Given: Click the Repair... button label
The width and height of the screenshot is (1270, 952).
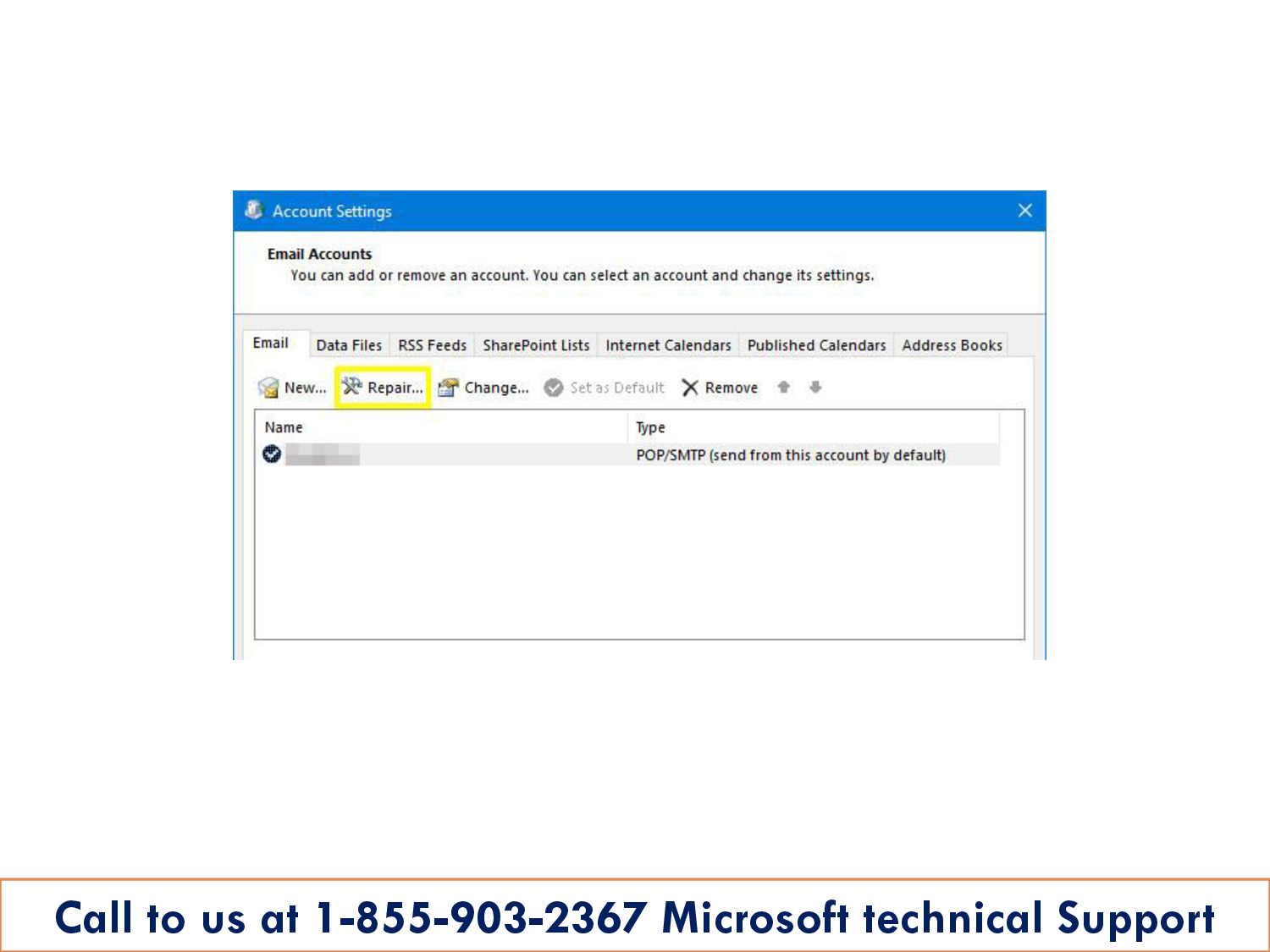Looking at the screenshot, I should tap(395, 388).
